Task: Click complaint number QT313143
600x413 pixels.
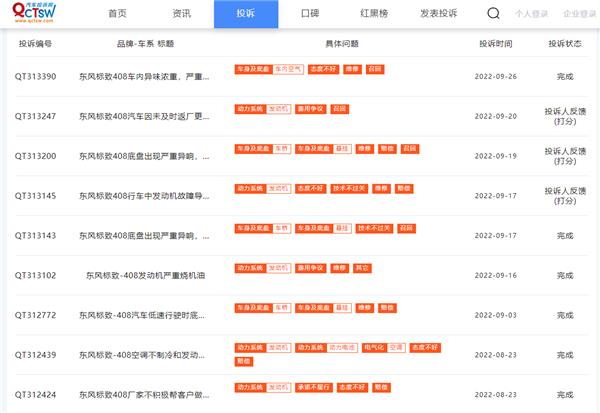Action: pos(36,236)
